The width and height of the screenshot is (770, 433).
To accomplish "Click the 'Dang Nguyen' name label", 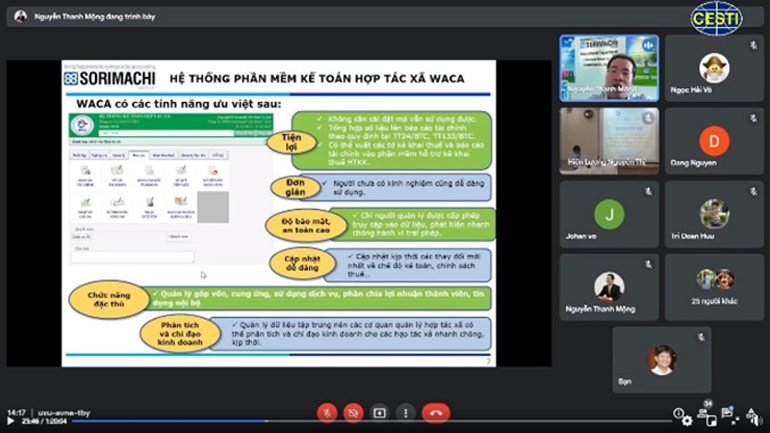I will coord(693,163).
